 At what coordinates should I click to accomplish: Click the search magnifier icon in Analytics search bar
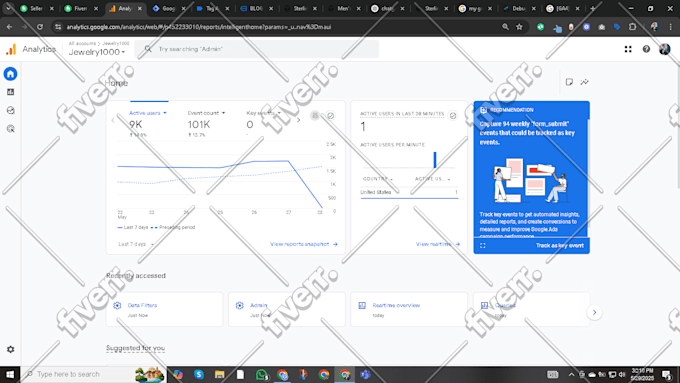coord(148,49)
